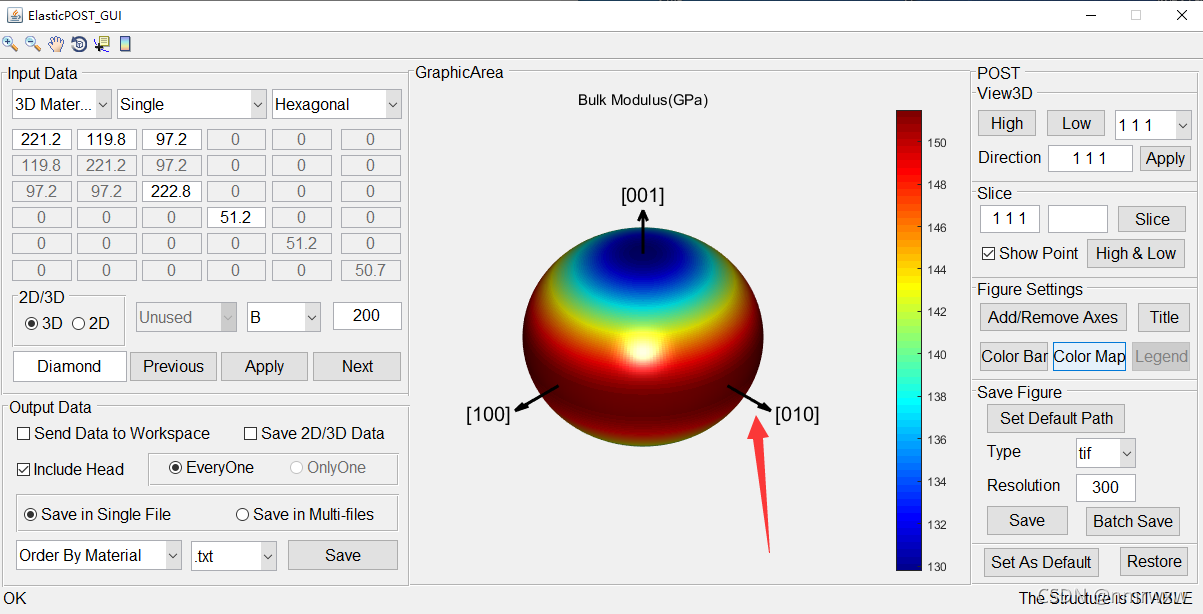Click the Low view button
1203x614 pixels.
(1076, 123)
